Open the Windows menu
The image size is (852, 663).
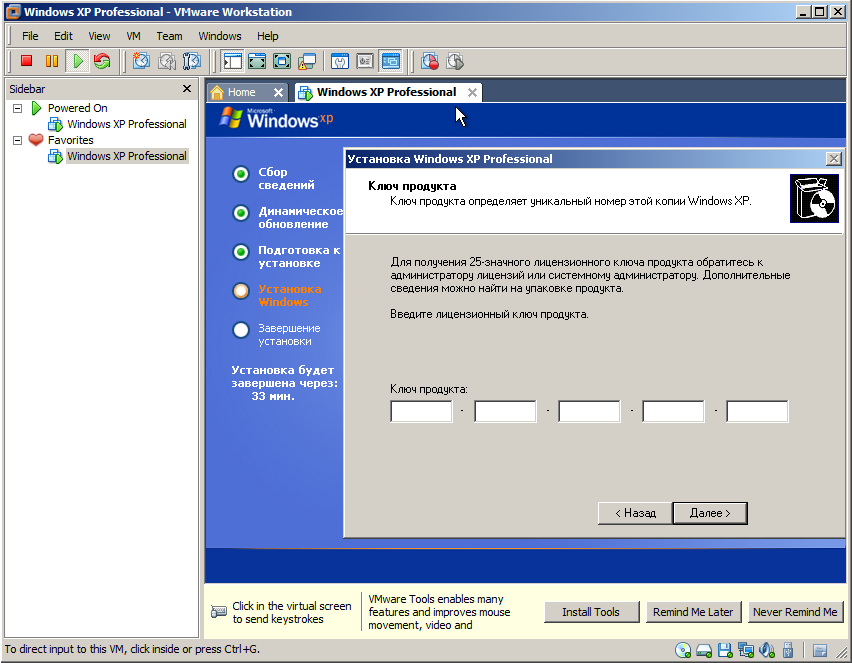220,36
